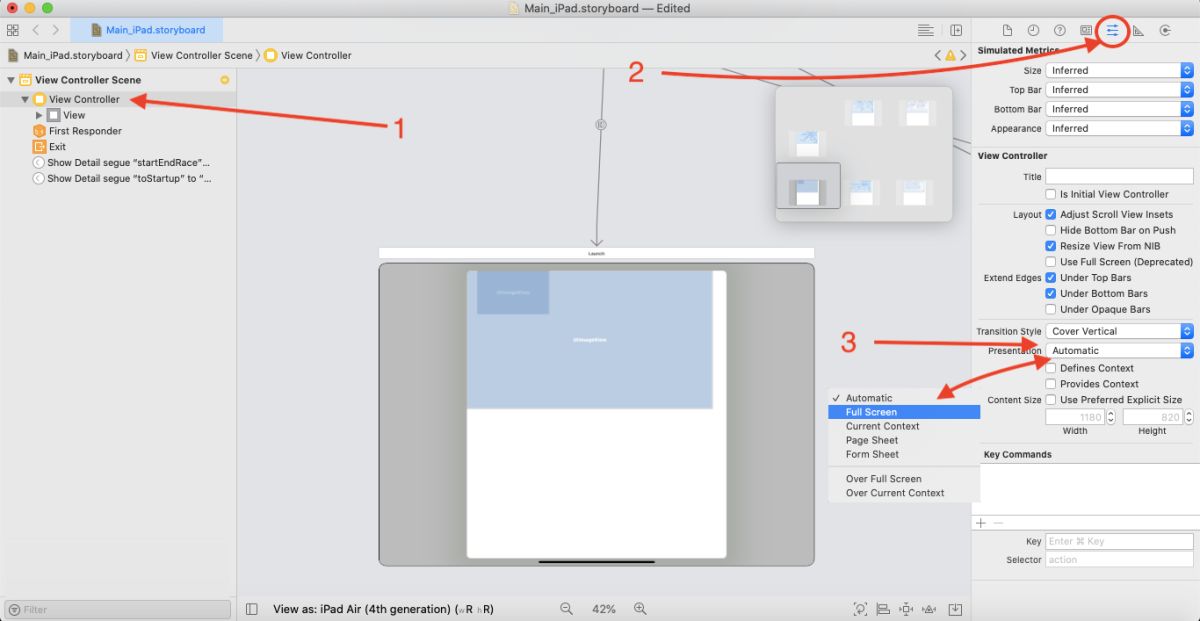Click the view controller Title field

[1119, 176]
